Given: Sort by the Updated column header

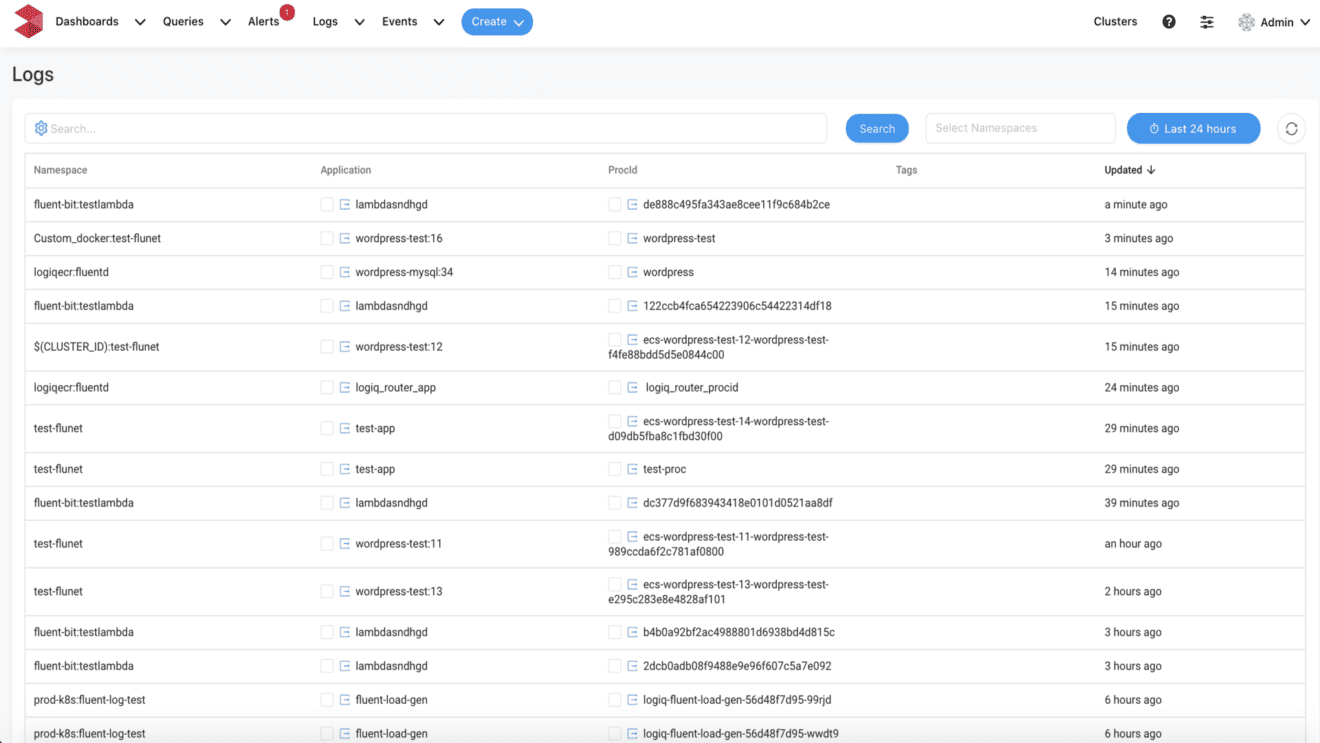Looking at the screenshot, I should tap(1123, 170).
